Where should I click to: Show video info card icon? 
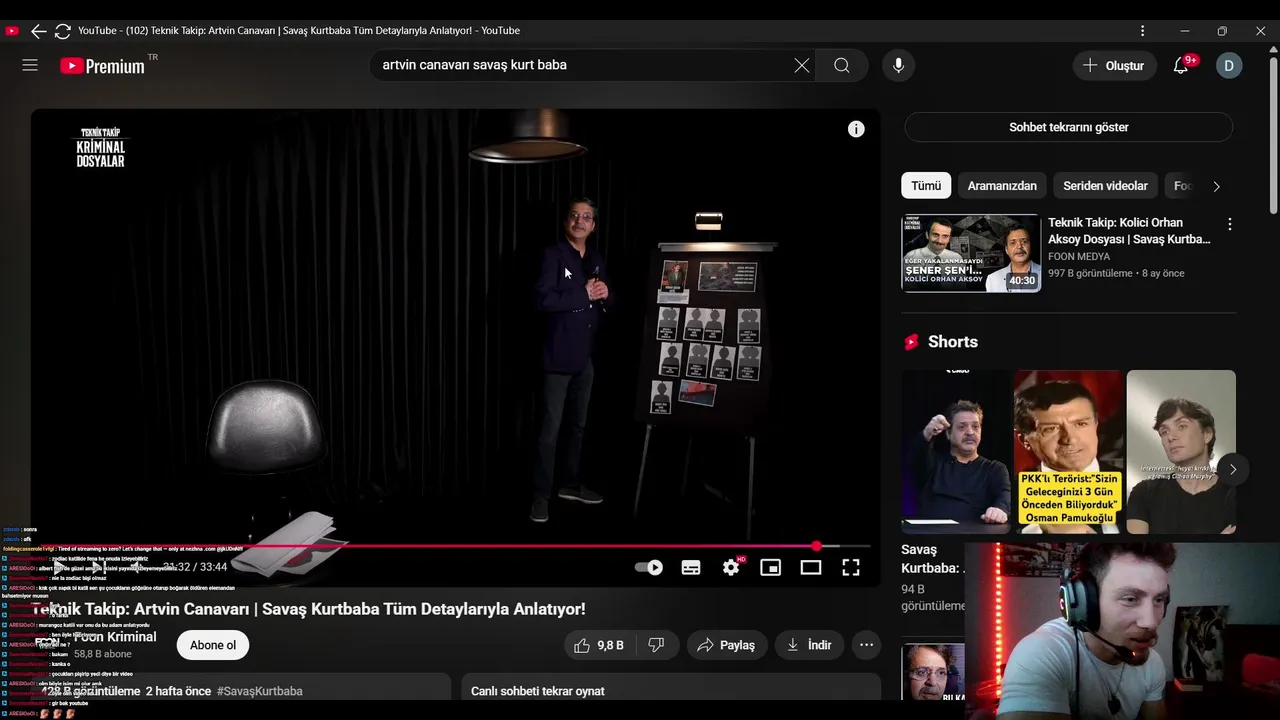pos(856,129)
